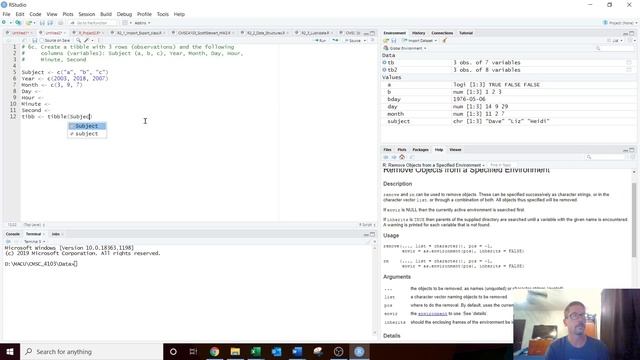This screenshot has width=640, height=360.
Task: Click the Windows Start button
Action: (x=10, y=351)
